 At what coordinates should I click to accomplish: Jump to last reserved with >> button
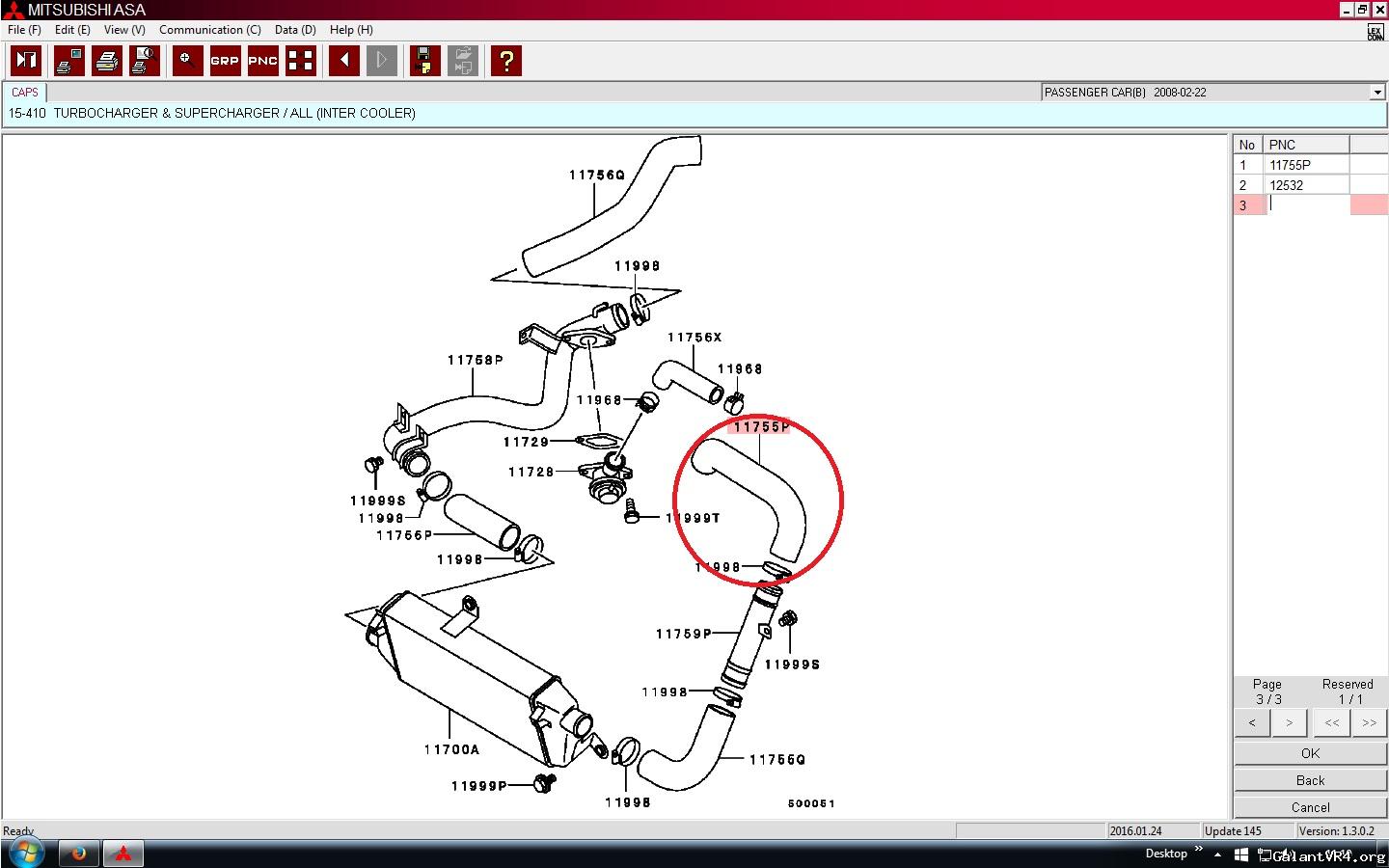click(1369, 722)
